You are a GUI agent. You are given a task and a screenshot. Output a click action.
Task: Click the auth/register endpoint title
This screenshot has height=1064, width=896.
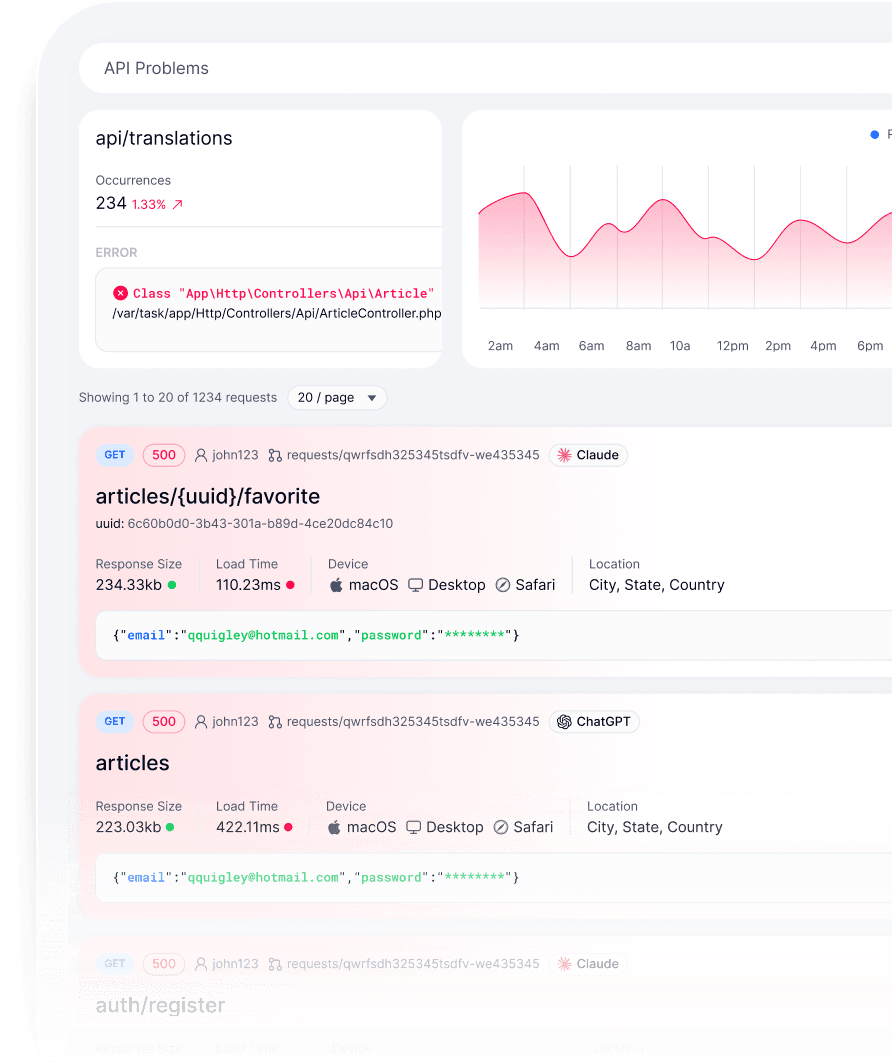pos(160,1006)
